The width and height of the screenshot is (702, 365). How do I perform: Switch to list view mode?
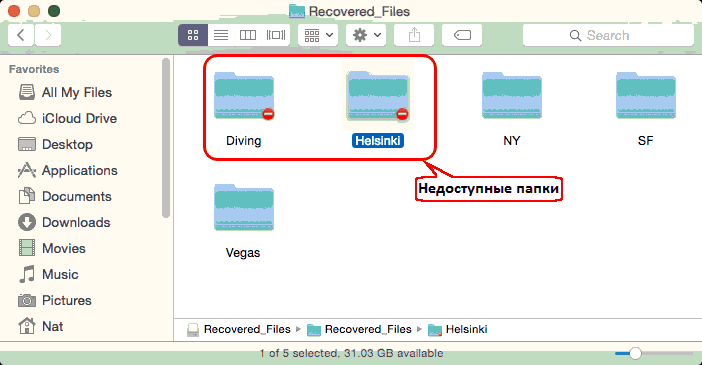(x=221, y=35)
